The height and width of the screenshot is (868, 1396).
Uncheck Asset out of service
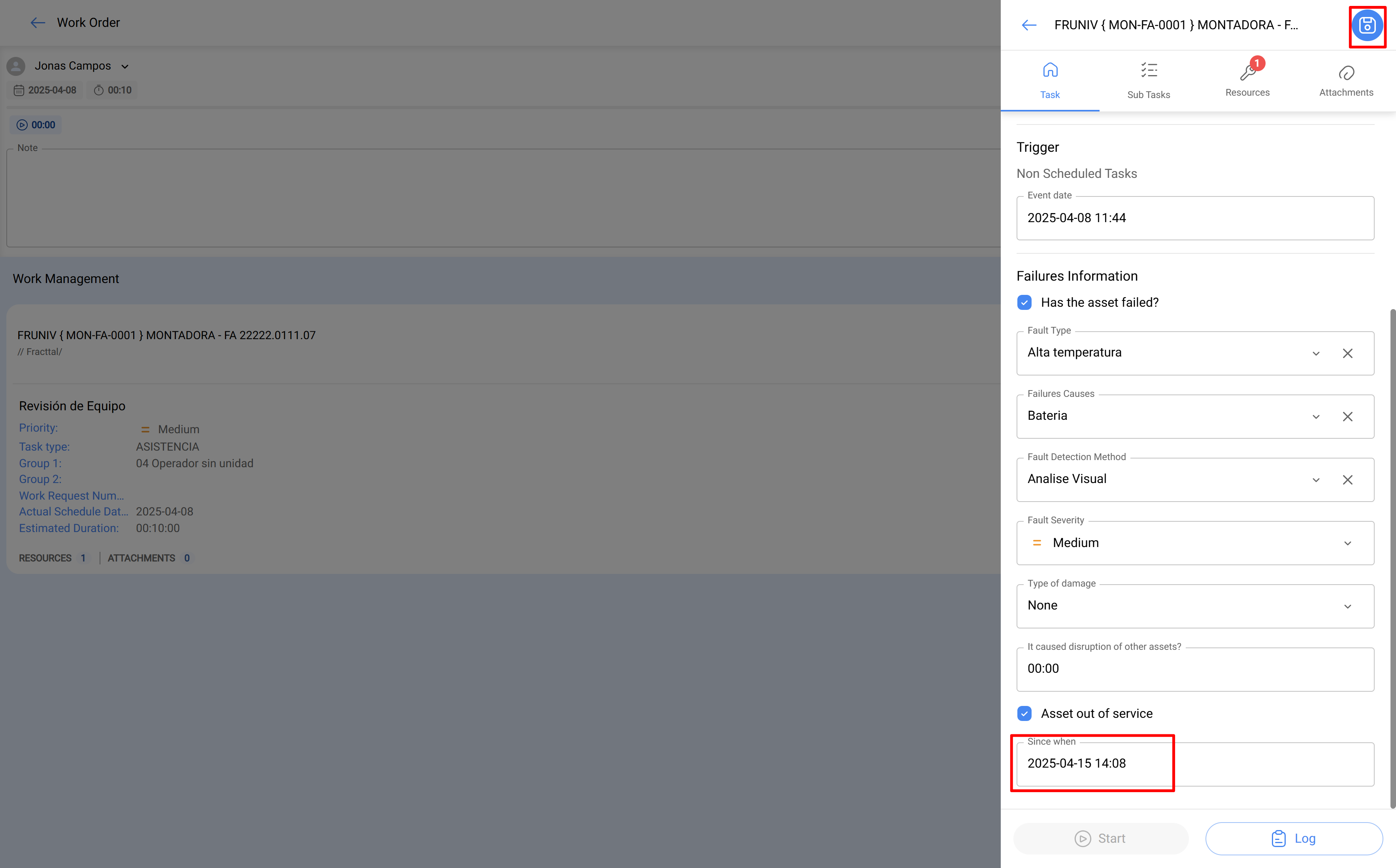[1024, 713]
